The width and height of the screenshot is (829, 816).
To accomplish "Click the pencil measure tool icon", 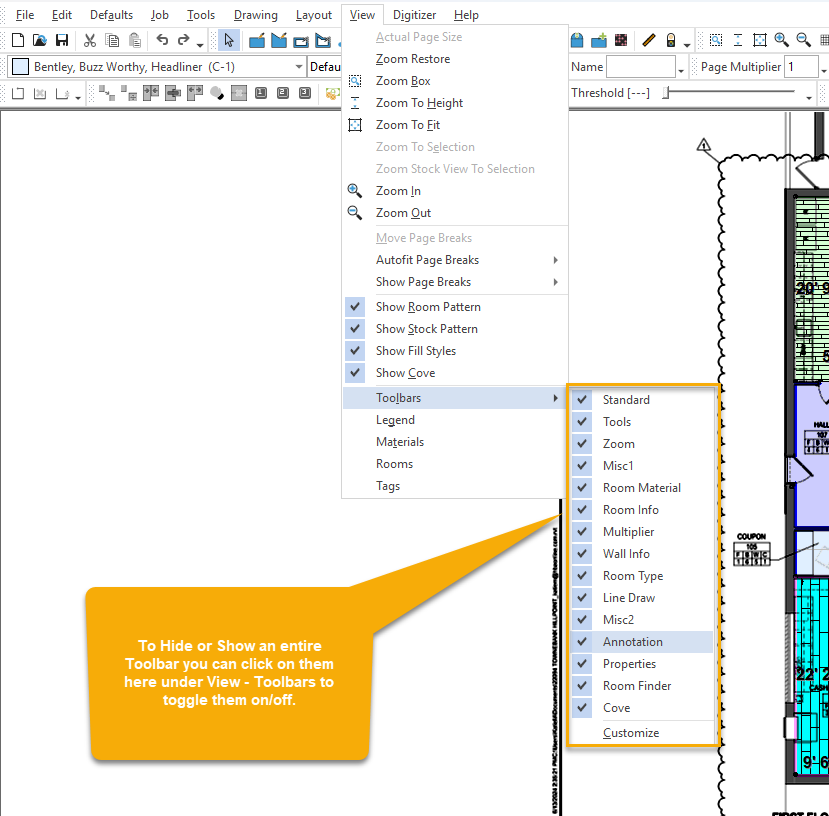I will pos(649,40).
